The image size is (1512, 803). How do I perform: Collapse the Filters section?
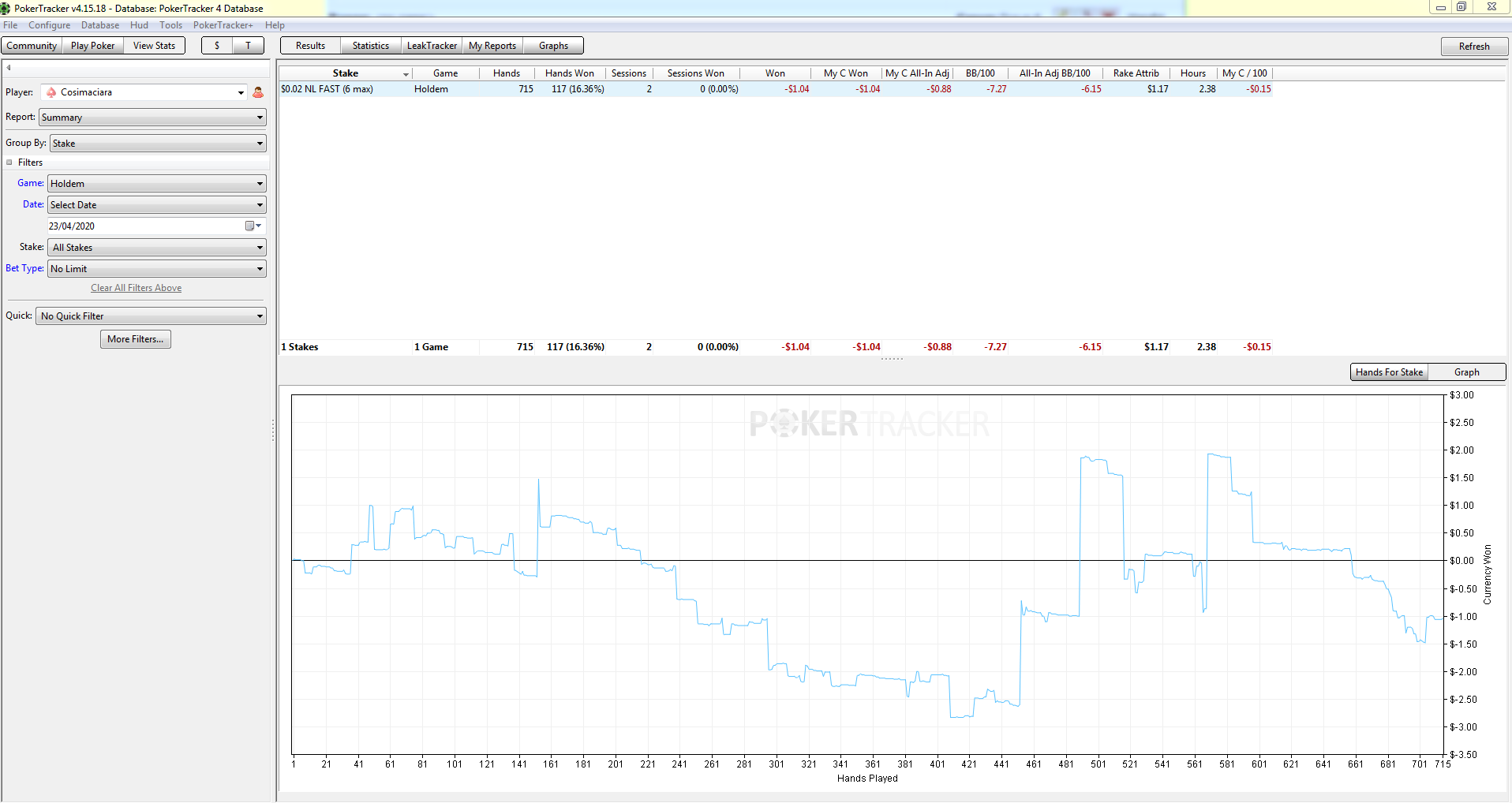click(9, 162)
